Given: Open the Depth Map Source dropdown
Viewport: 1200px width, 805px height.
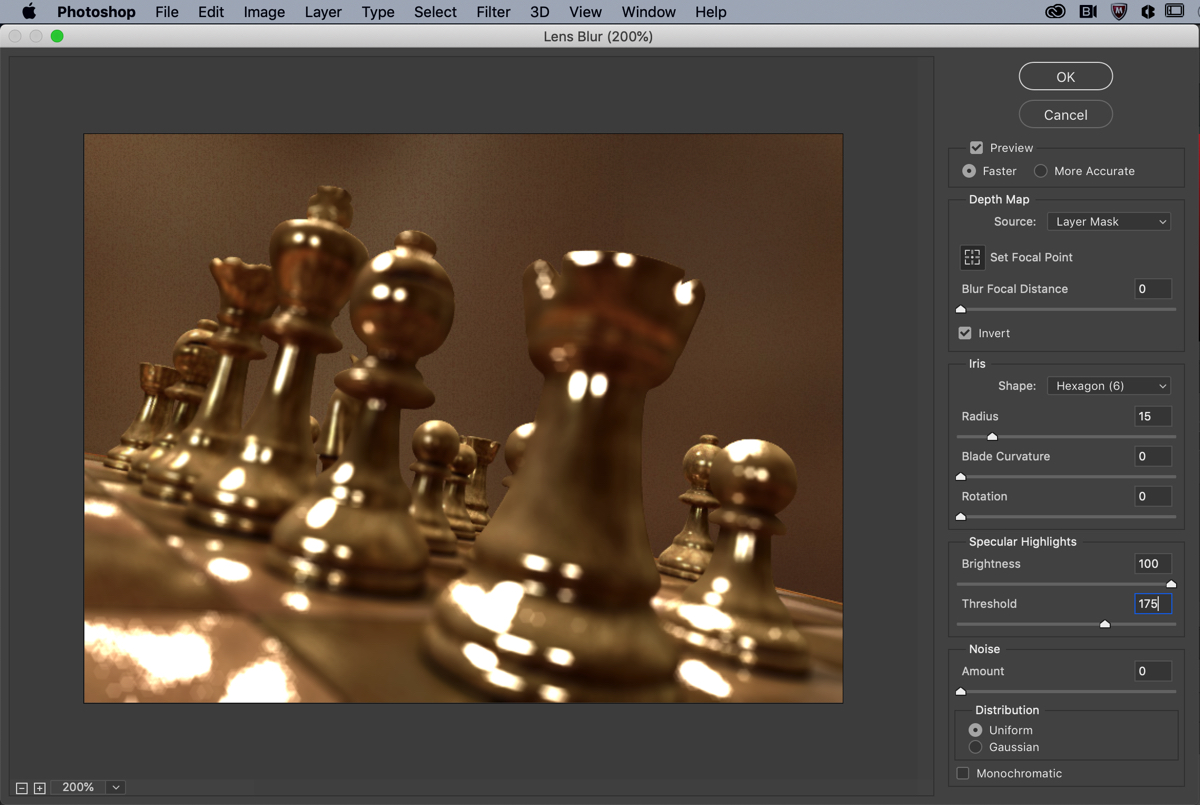Looking at the screenshot, I should click(x=1109, y=222).
